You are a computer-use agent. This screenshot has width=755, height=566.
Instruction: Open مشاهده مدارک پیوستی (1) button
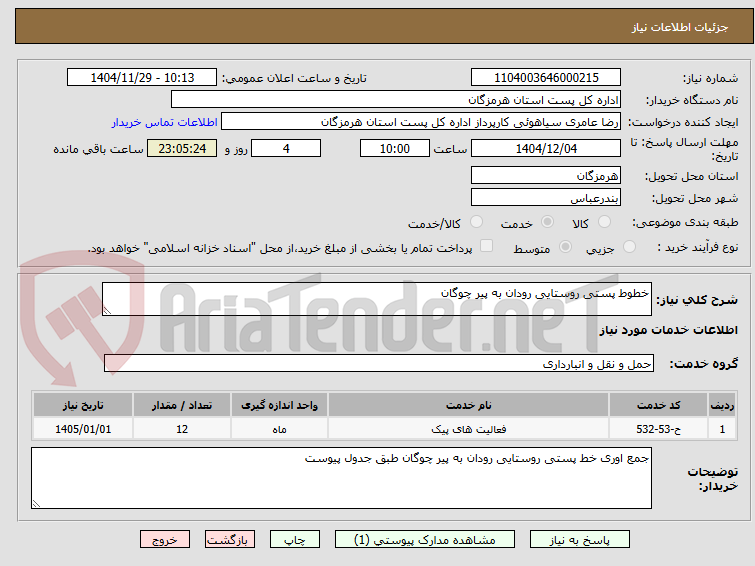[x=425, y=540]
